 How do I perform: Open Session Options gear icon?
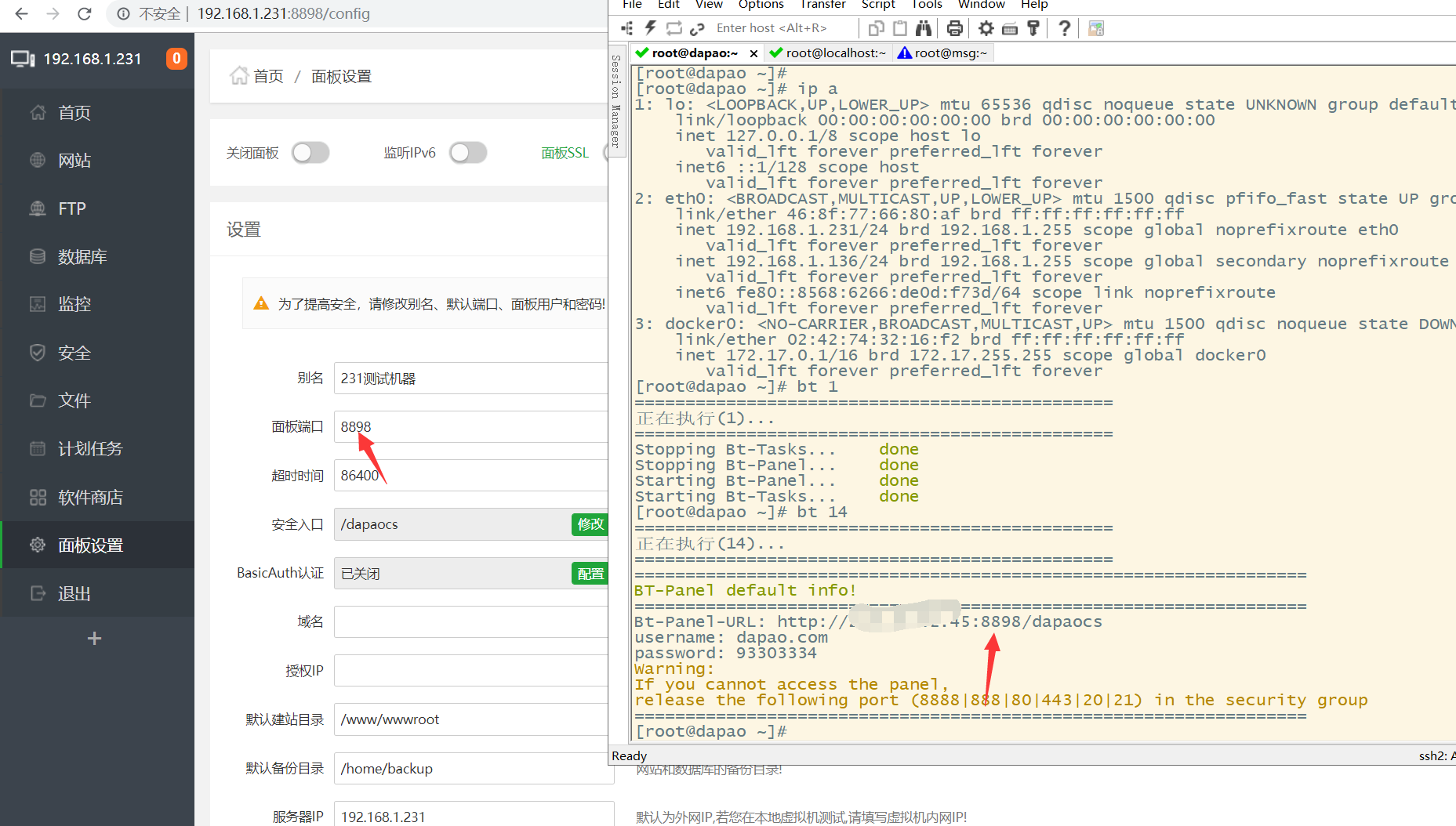point(986,28)
